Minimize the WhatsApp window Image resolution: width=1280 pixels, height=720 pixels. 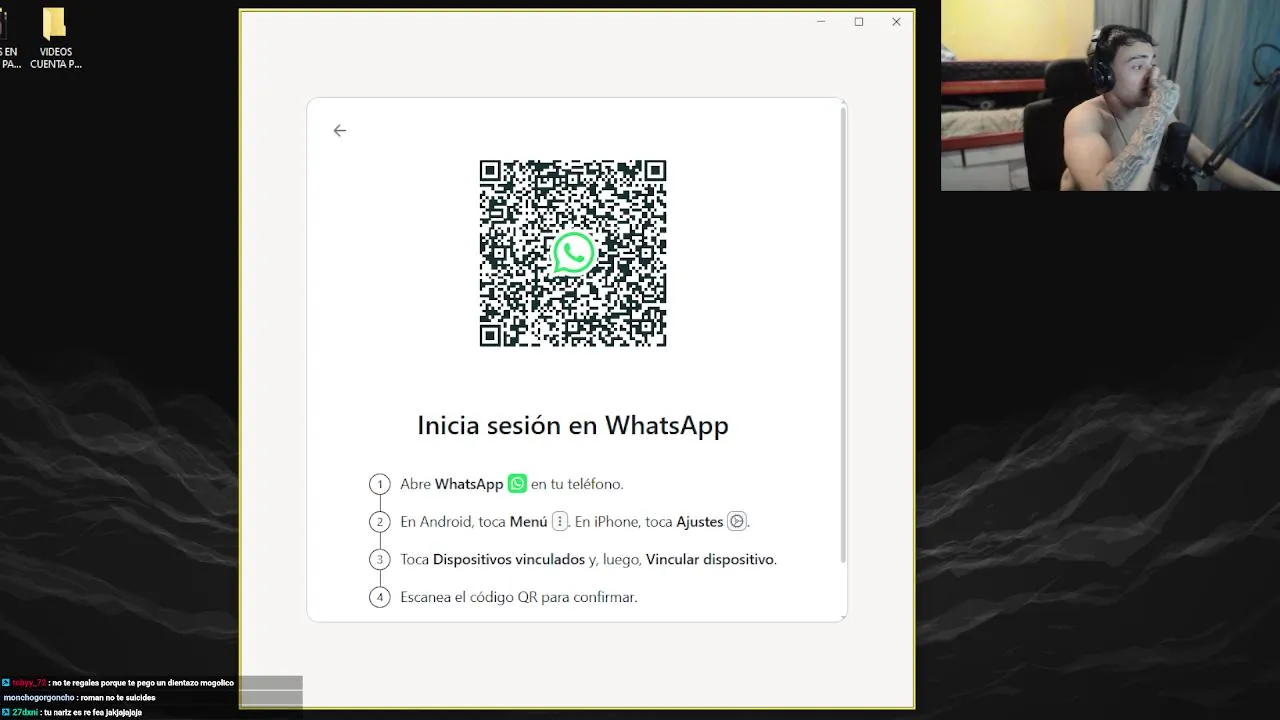(821, 22)
